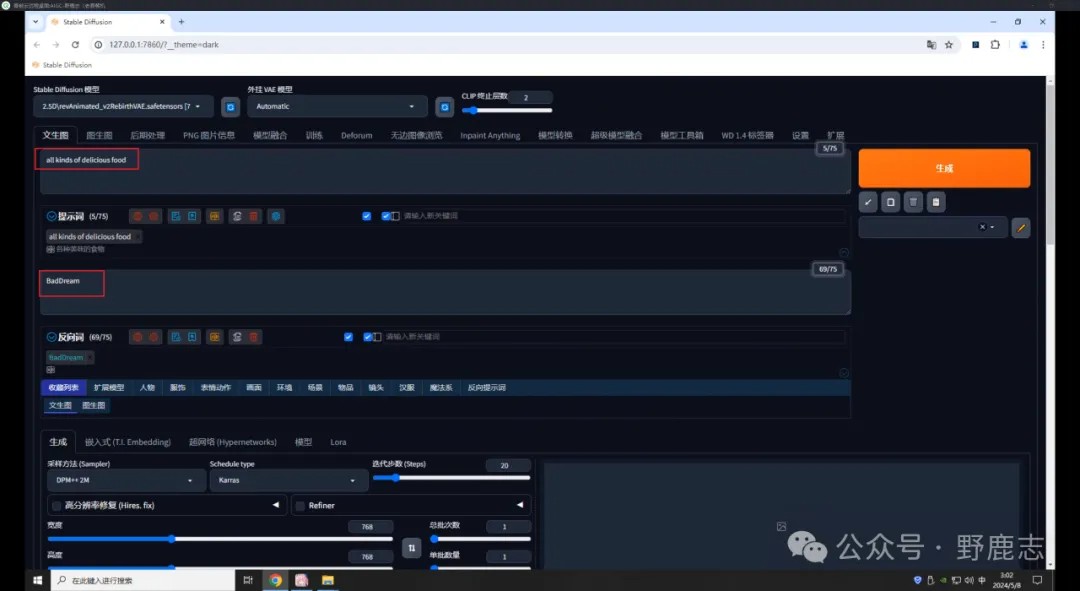
Task: Switch to the 图生图 main tab
Action: (99, 135)
